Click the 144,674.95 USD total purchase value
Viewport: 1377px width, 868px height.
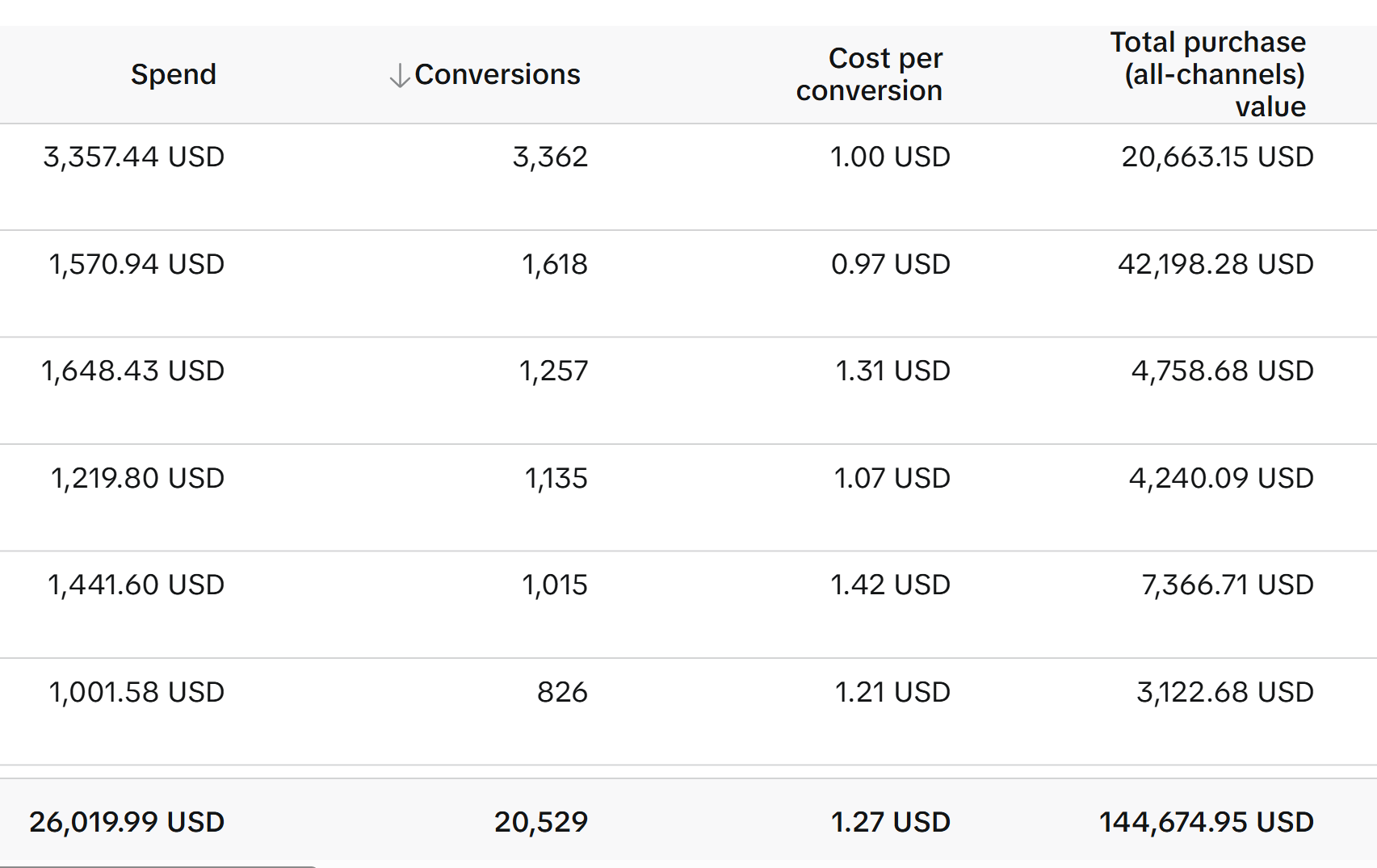pyautogui.click(x=1207, y=822)
